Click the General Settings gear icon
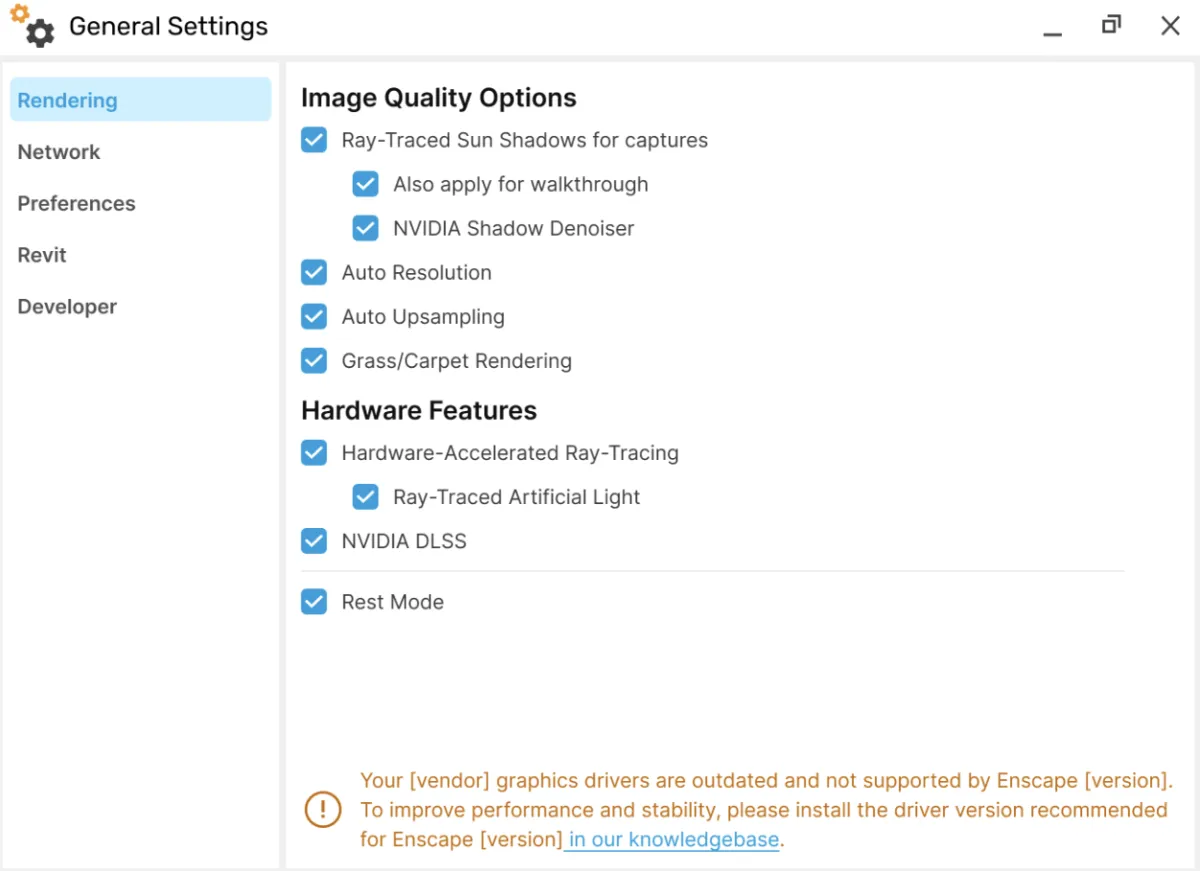This screenshot has width=1200, height=871. [x=35, y=28]
